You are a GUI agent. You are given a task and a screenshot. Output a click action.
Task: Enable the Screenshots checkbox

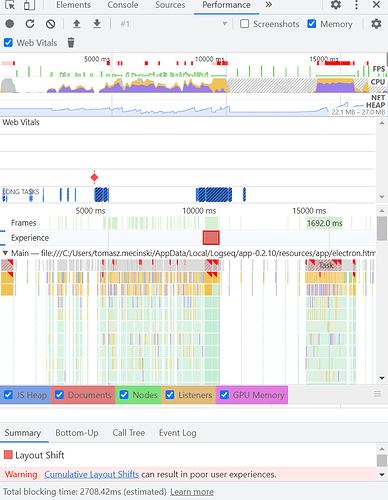coord(244,24)
